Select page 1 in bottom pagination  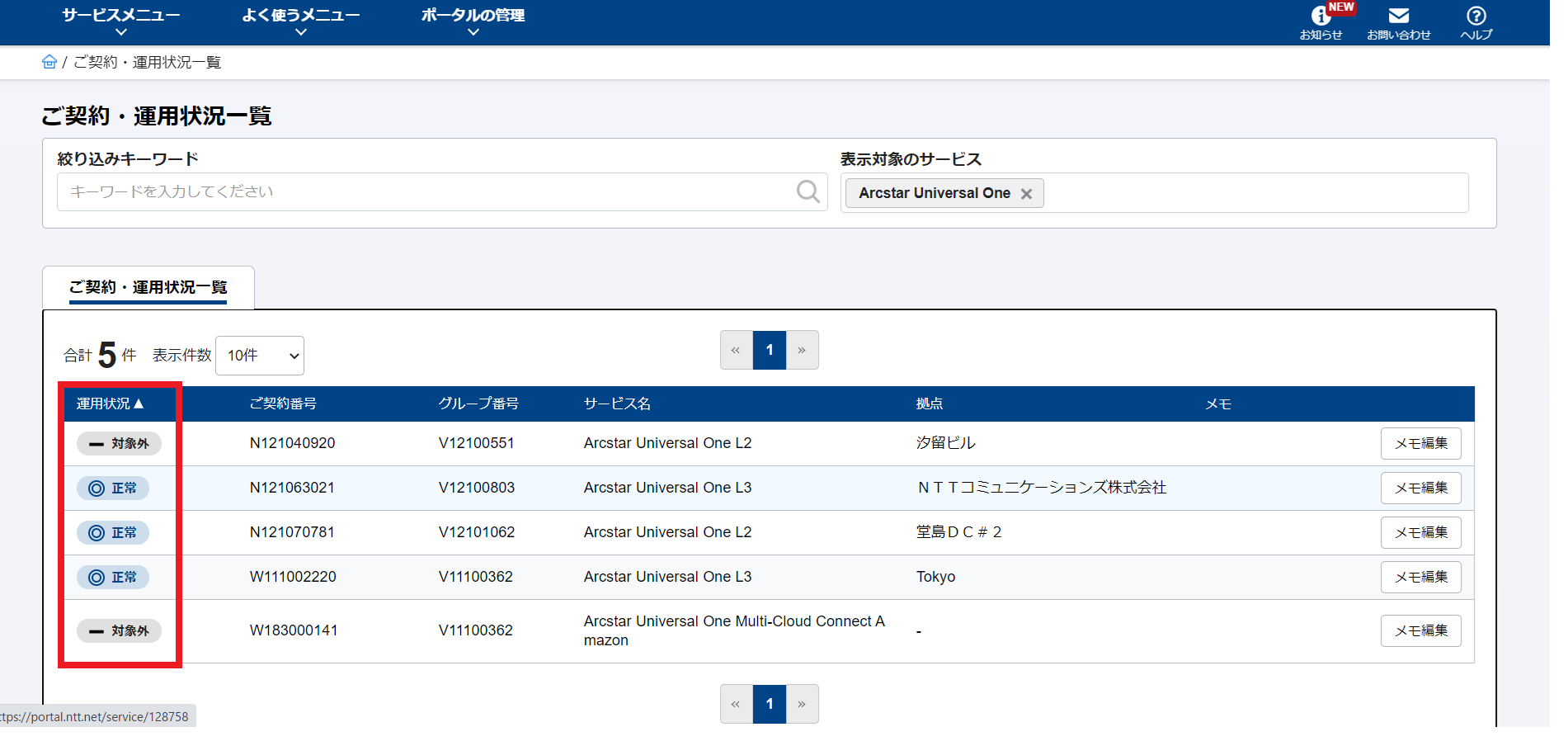pyautogui.click(x=770, y=704)
